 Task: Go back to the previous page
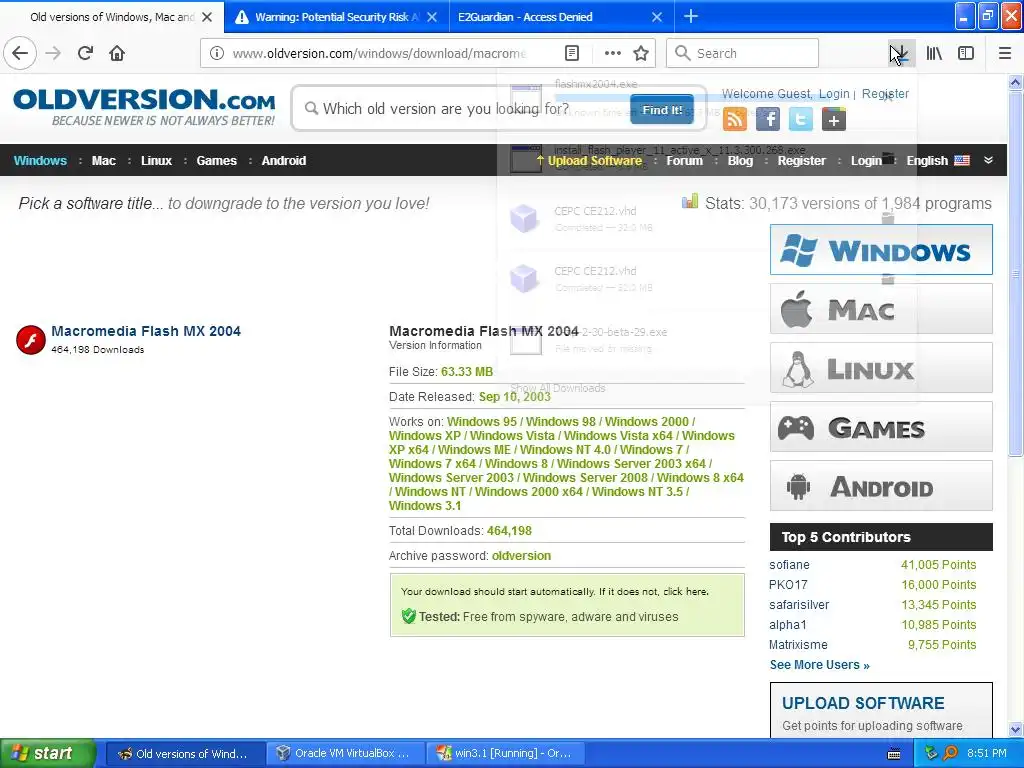pos(20,53)
